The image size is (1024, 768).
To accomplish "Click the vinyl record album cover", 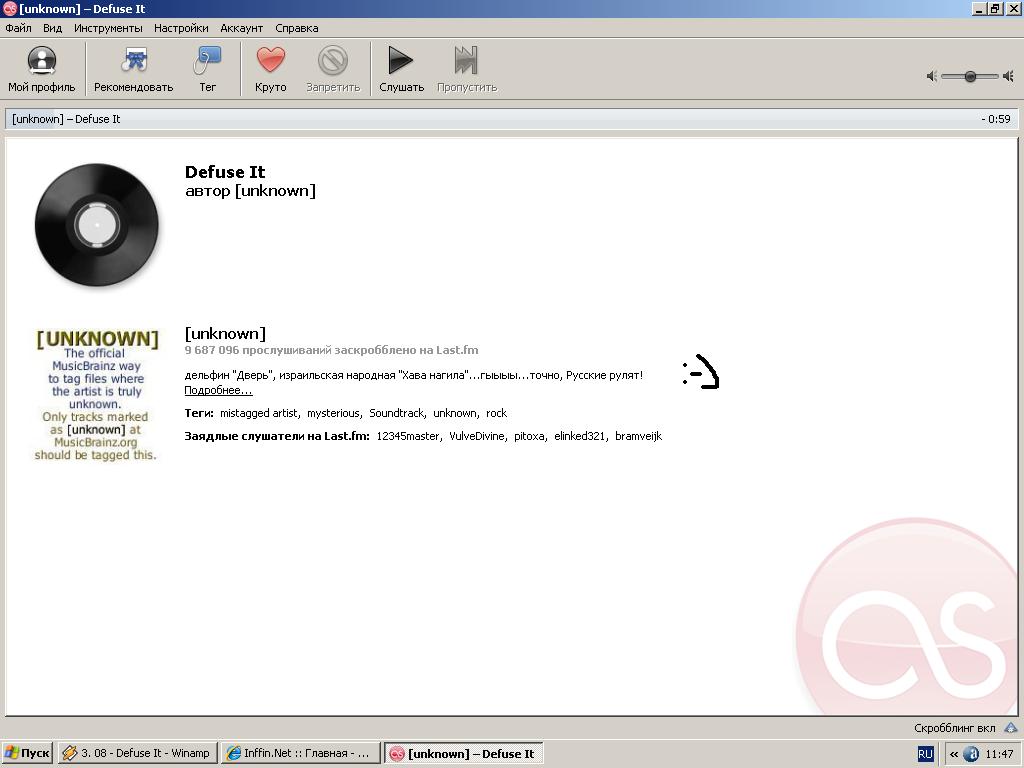I will 97,225.
